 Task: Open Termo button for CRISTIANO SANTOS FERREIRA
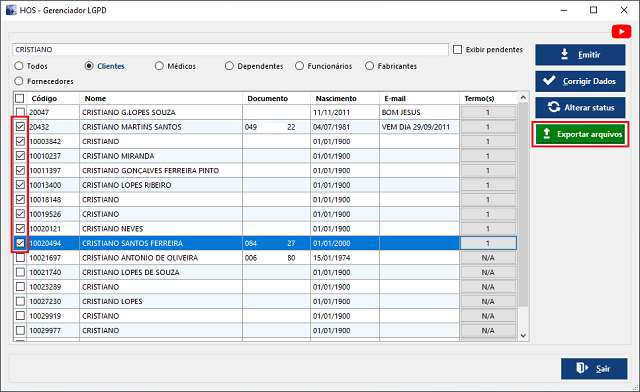[488, 243]
